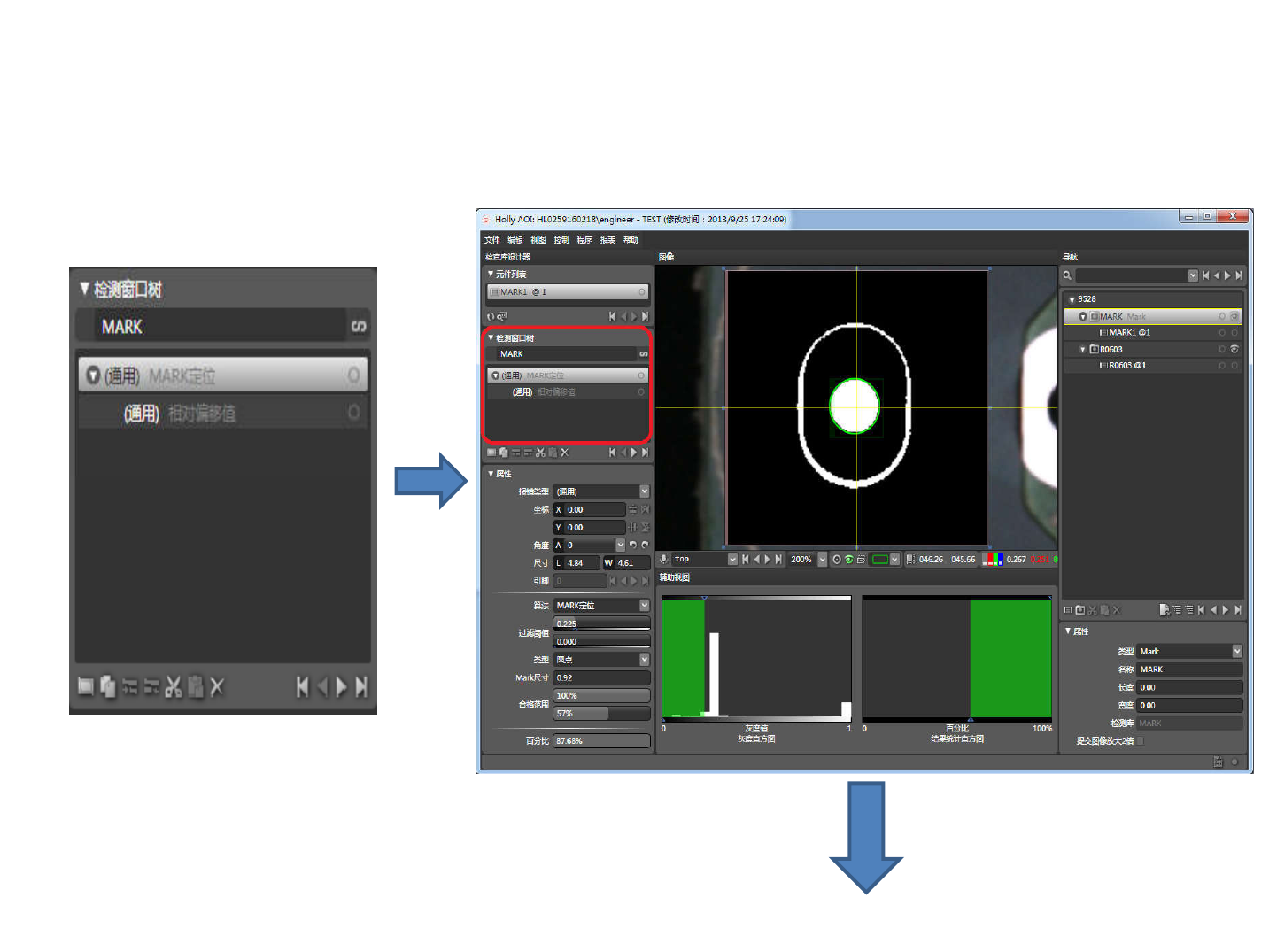1269x952 pixels.
Task: Open the 视图 menu
Action: click(538, 240)
